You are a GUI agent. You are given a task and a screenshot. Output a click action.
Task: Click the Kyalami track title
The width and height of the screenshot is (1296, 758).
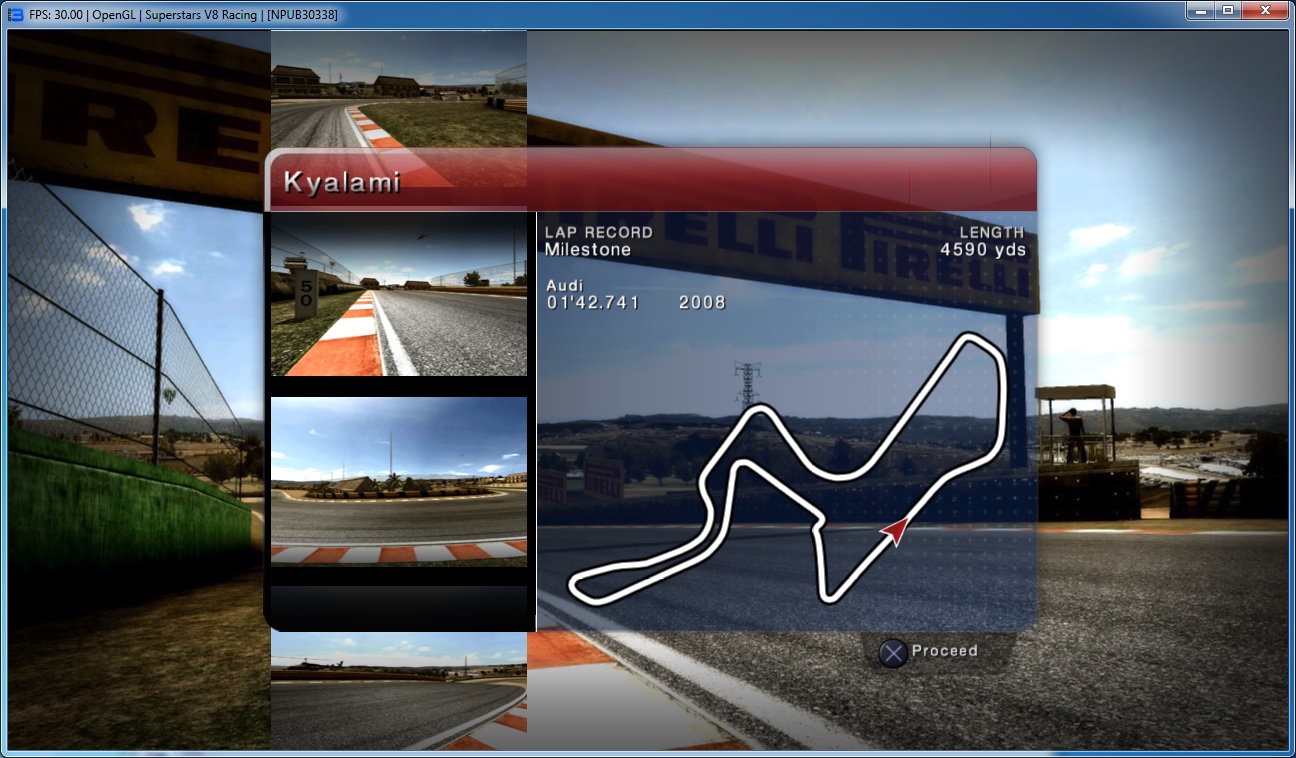click(x=342, y=182)
